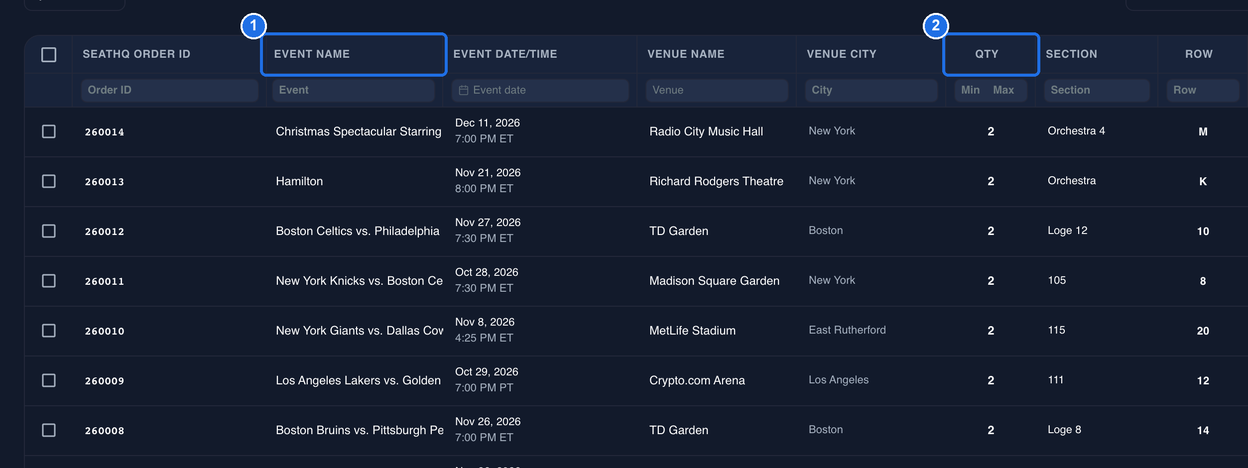Click Radio City Music Hall venue

(706, 131)
